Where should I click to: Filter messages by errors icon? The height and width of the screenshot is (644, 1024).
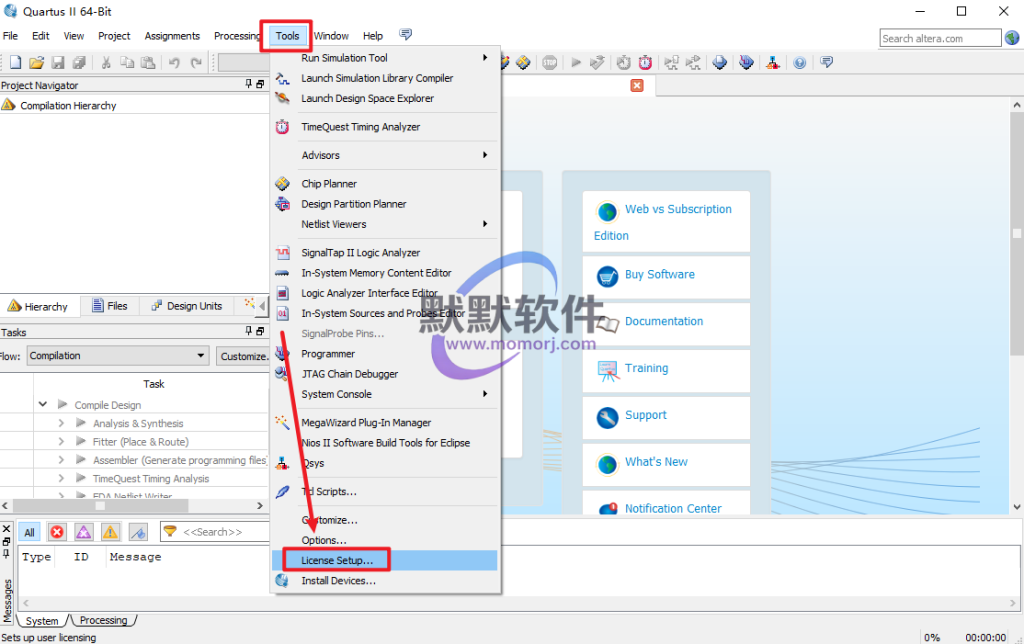point(57,532)
